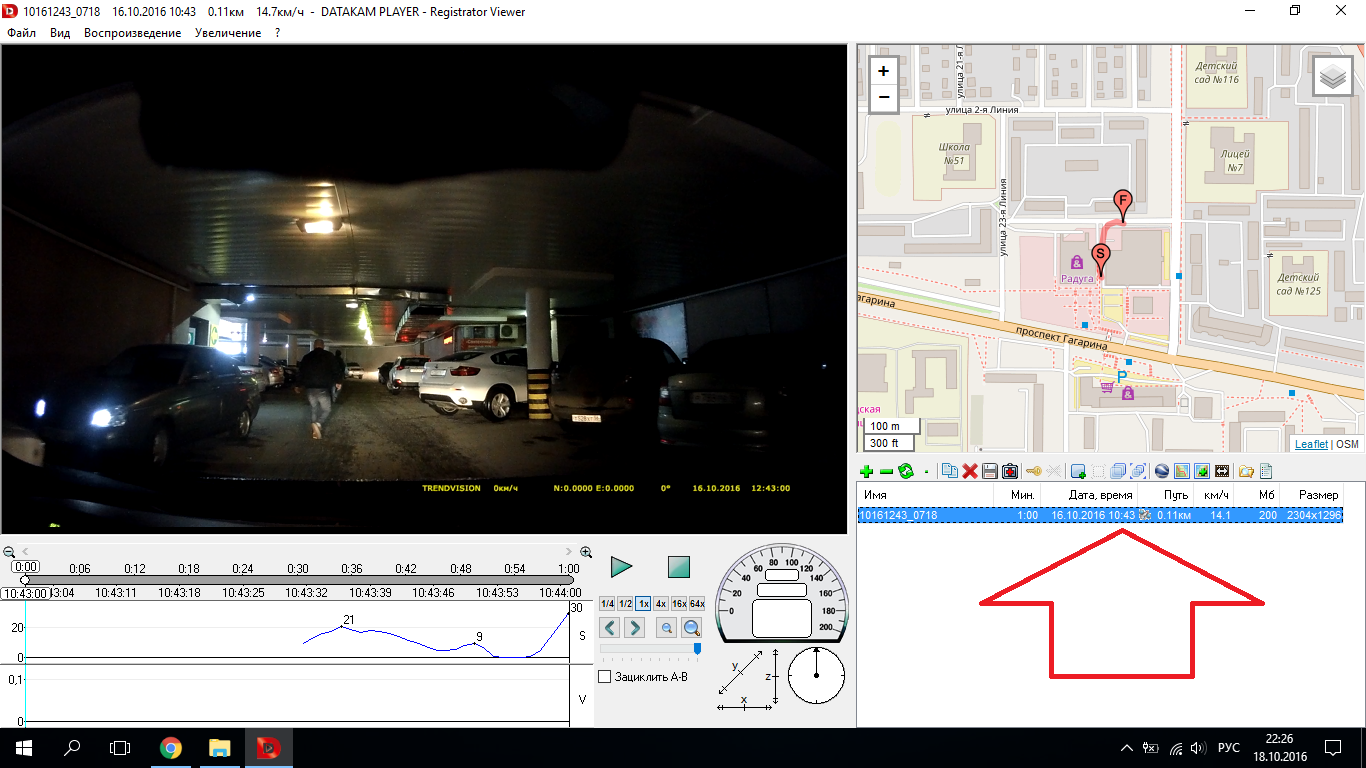Screen dimensions: 1366x768
Task: Open the Вид menu
Action: click(60, 33)
